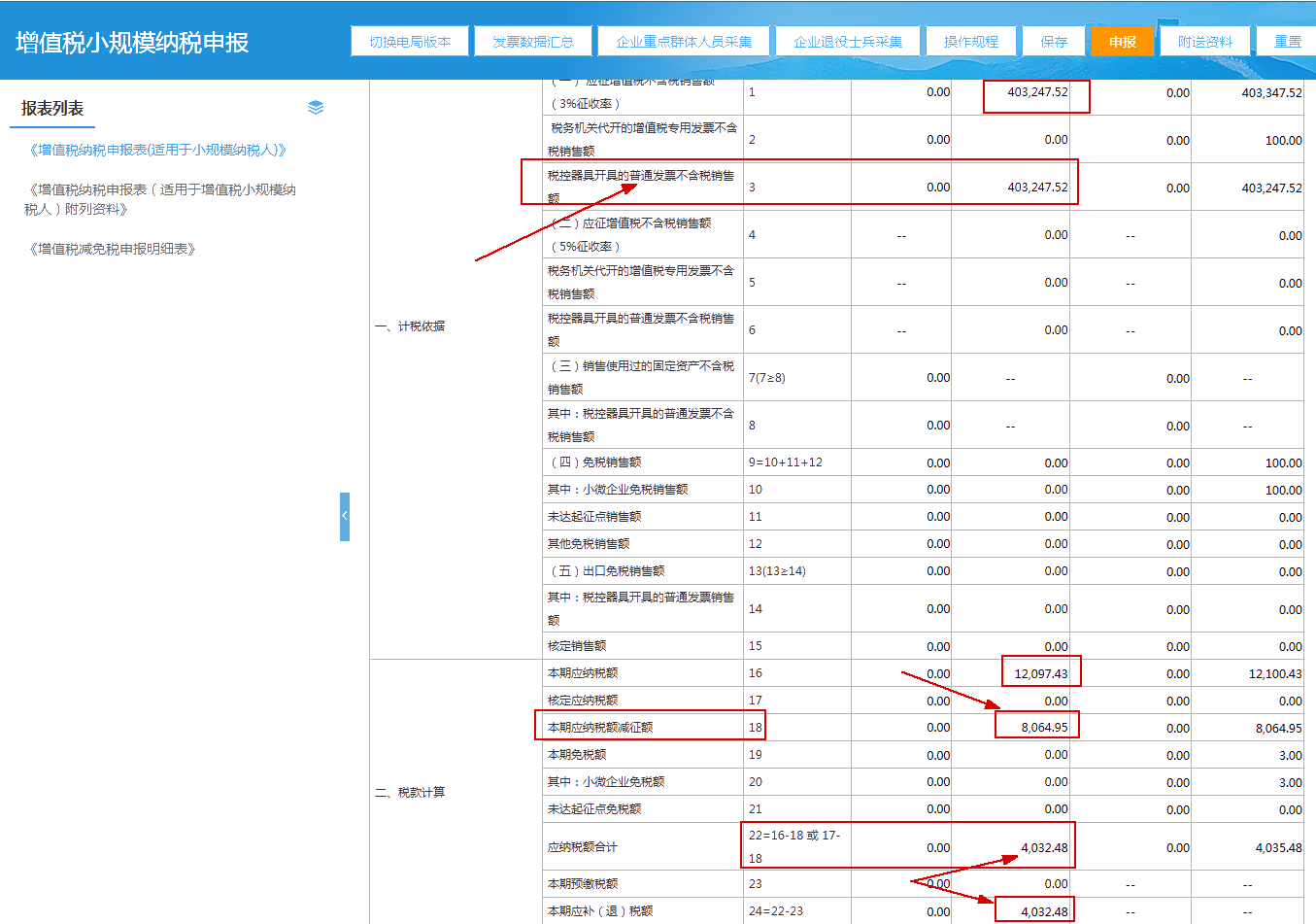
Task: Click the highlighted 403,247.52 sales amount cell
Action: point(1036,94)
